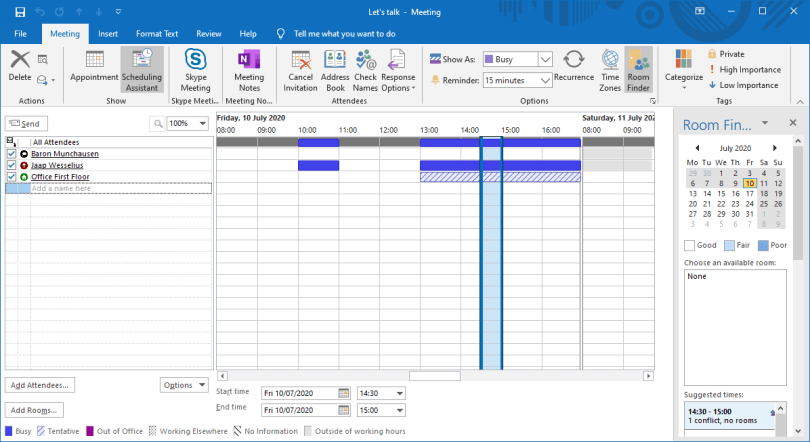Switch to the Insert ribbon tab
This screenshot has width=810, height=442.
click(x=108, y=33)
